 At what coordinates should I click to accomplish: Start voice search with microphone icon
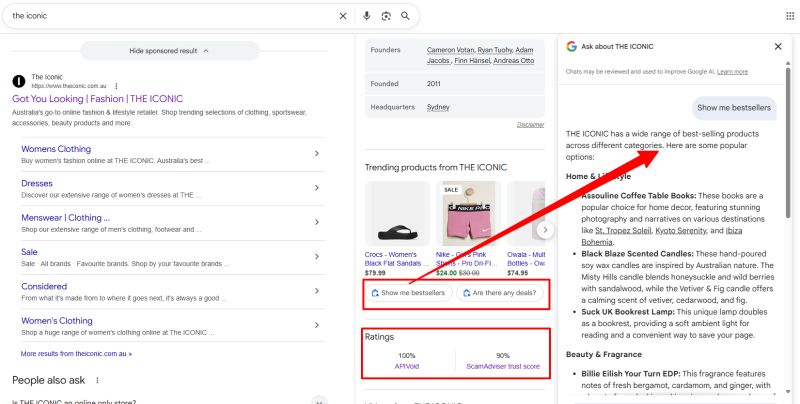[x=366, y=16]
